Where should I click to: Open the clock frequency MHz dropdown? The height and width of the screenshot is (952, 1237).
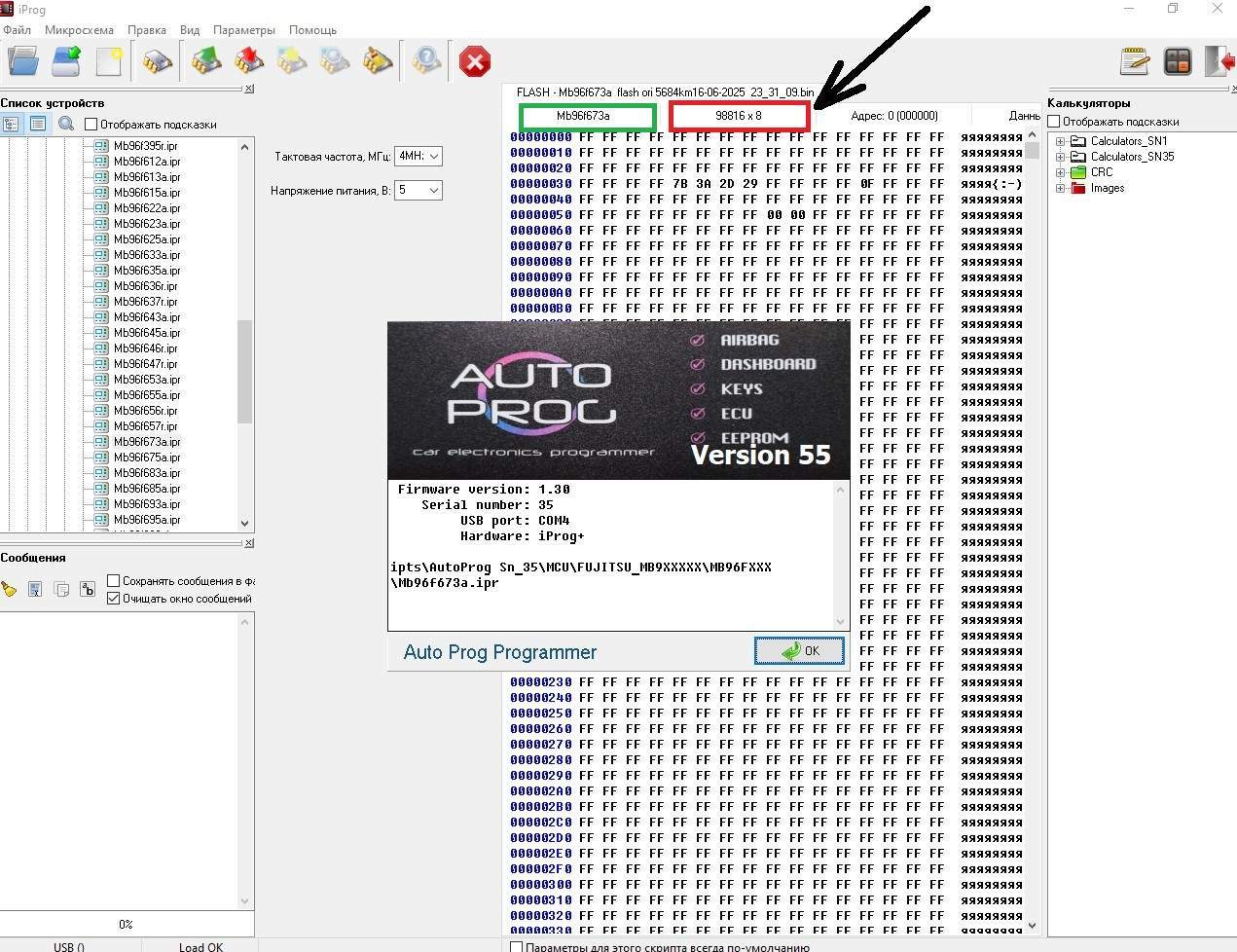pos(418,156)
